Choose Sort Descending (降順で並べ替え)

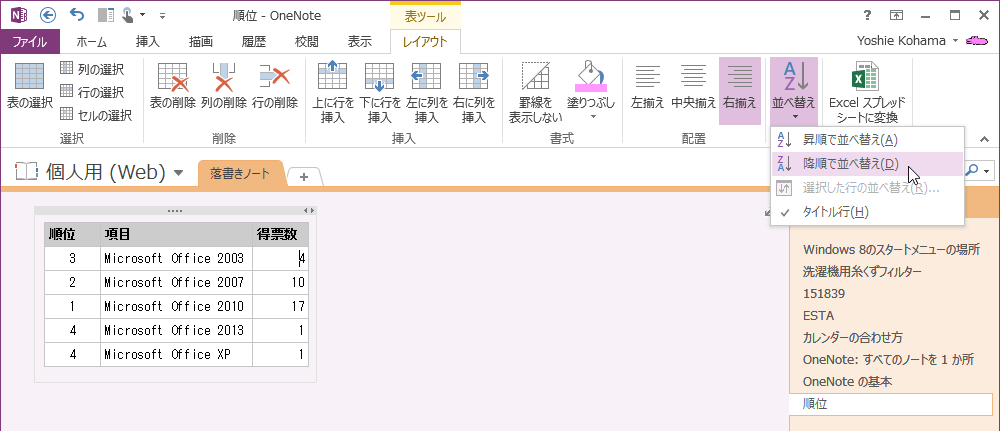pos(867,164)
